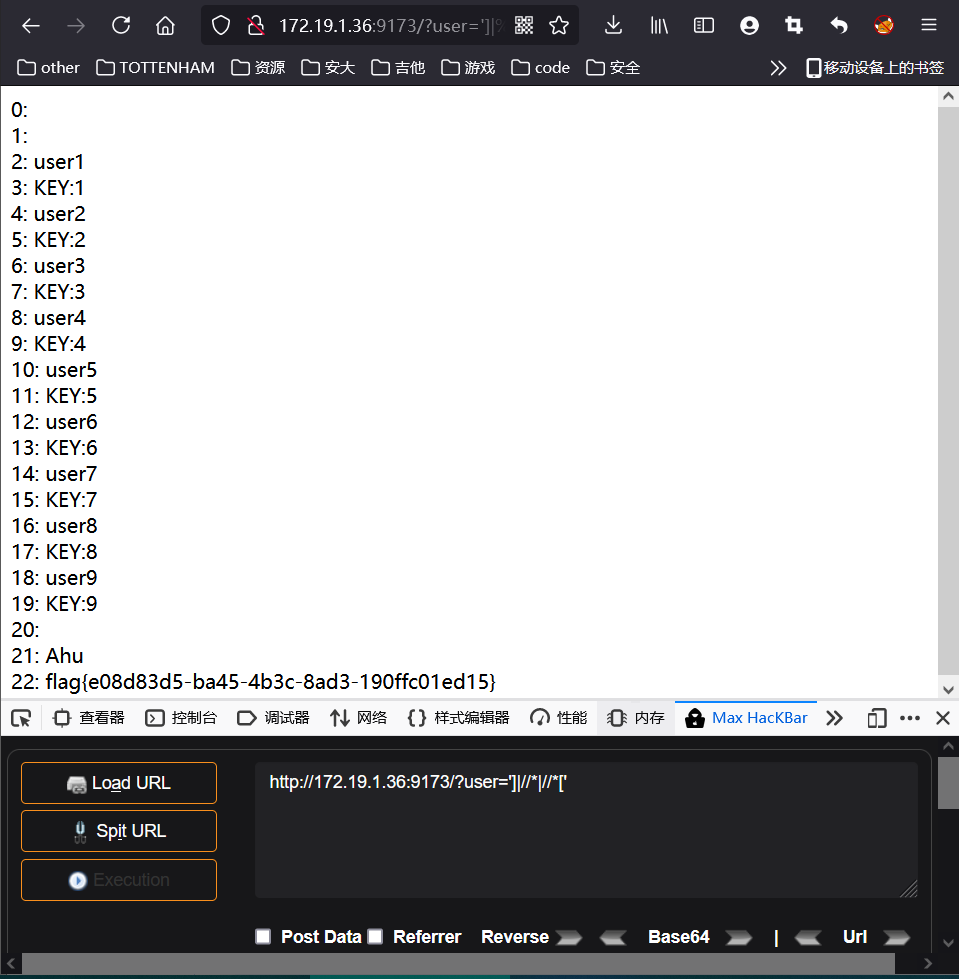Image resolution: width=959 pixels, height=979 pixels.
Task: Click the Load URL button
Action: [x=119, y=783]
